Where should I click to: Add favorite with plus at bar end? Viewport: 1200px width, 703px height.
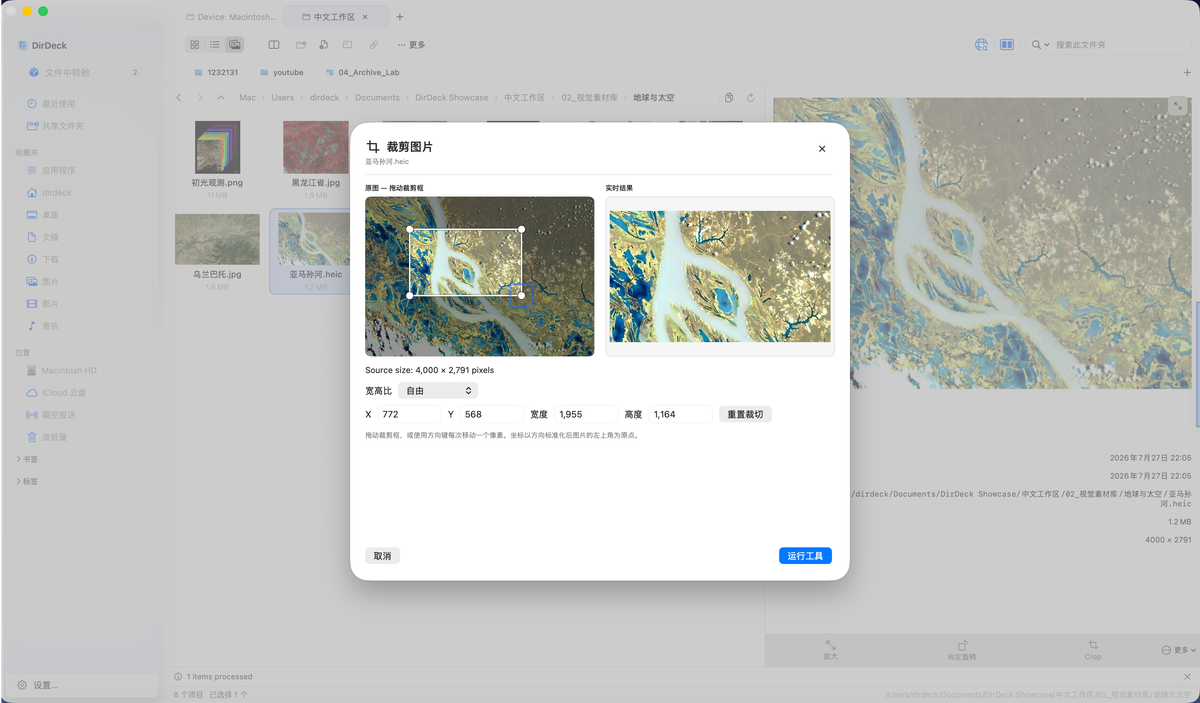1187,72
